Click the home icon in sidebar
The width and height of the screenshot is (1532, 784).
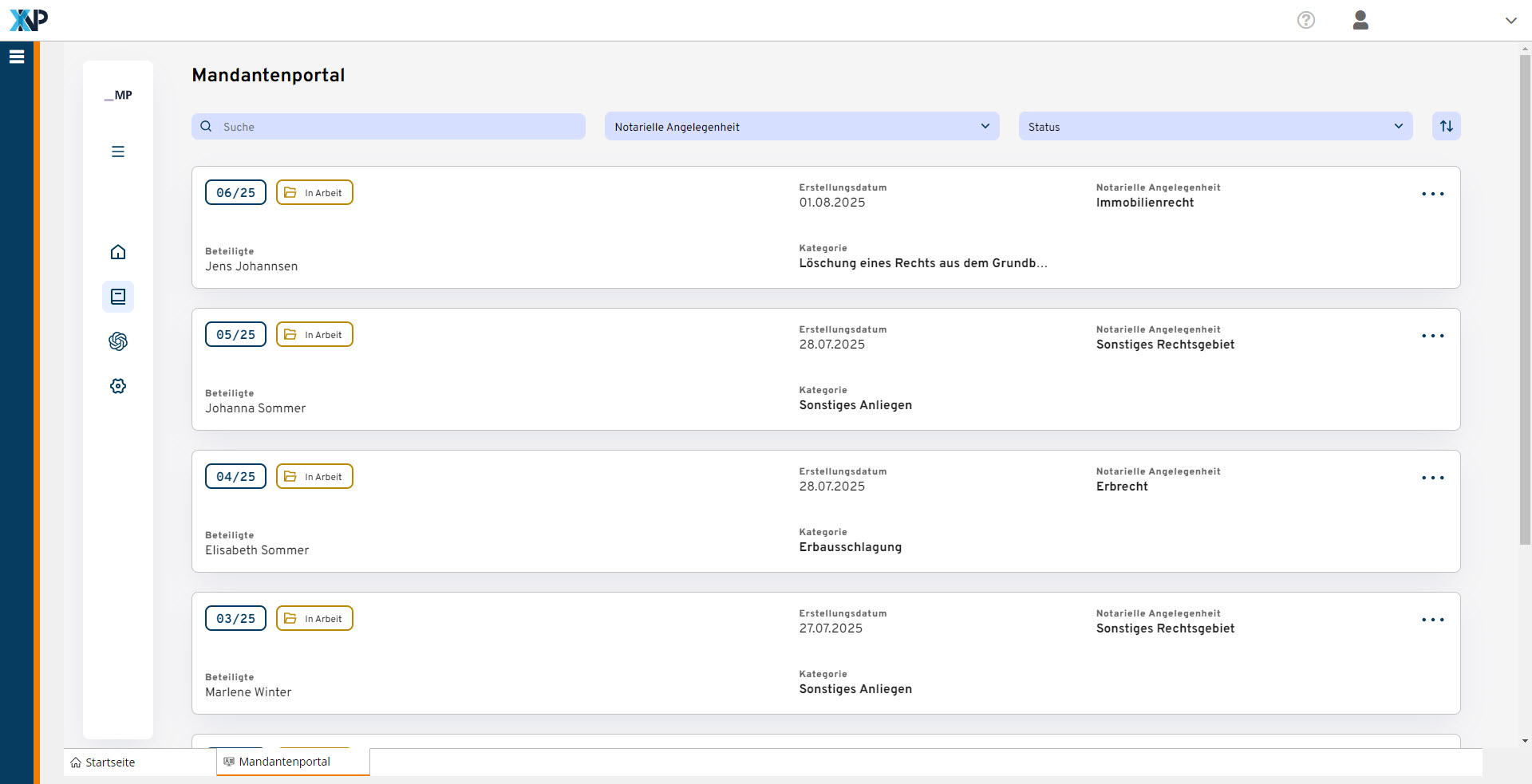(118, 252)
